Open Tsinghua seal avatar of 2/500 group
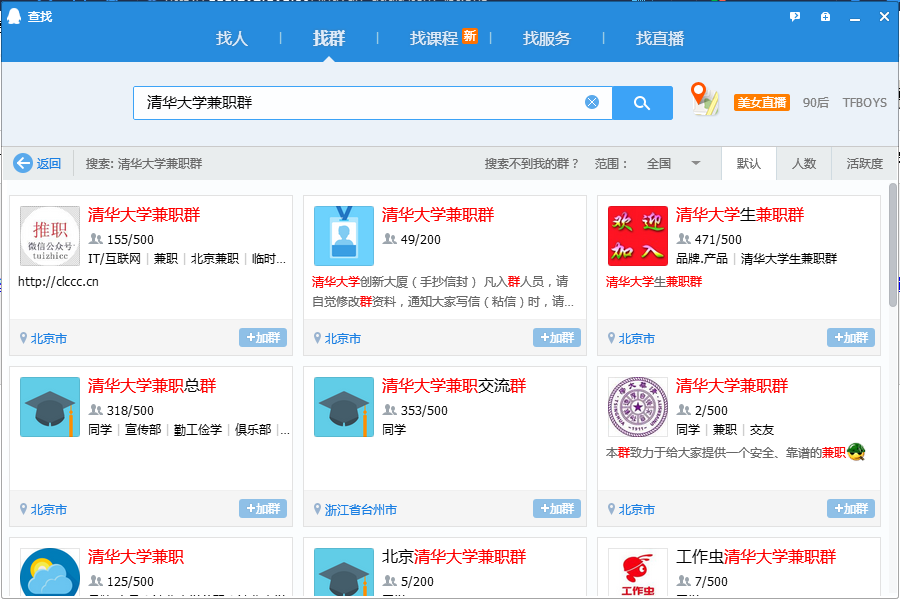Viewport: 900px width, 600px height. point(638,407)
